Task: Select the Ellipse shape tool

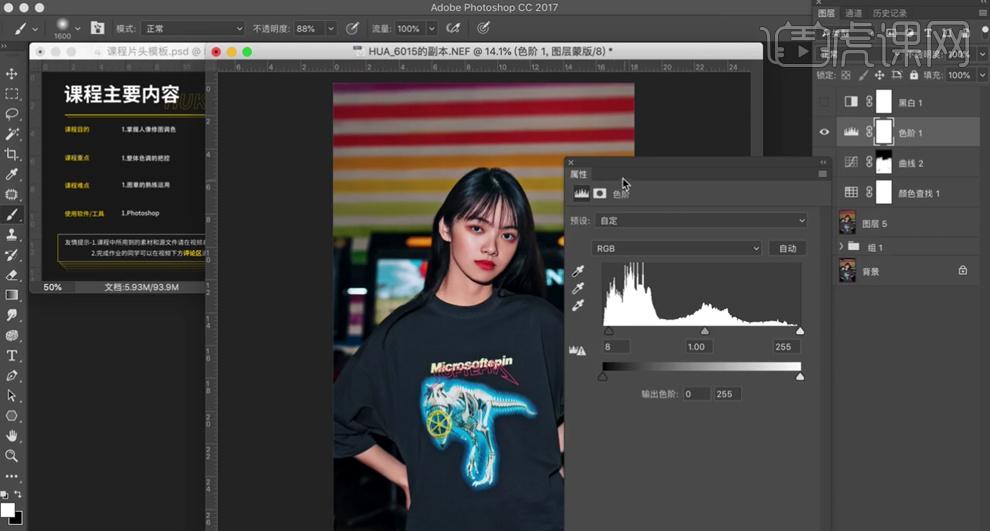Action: click(11, 416)
